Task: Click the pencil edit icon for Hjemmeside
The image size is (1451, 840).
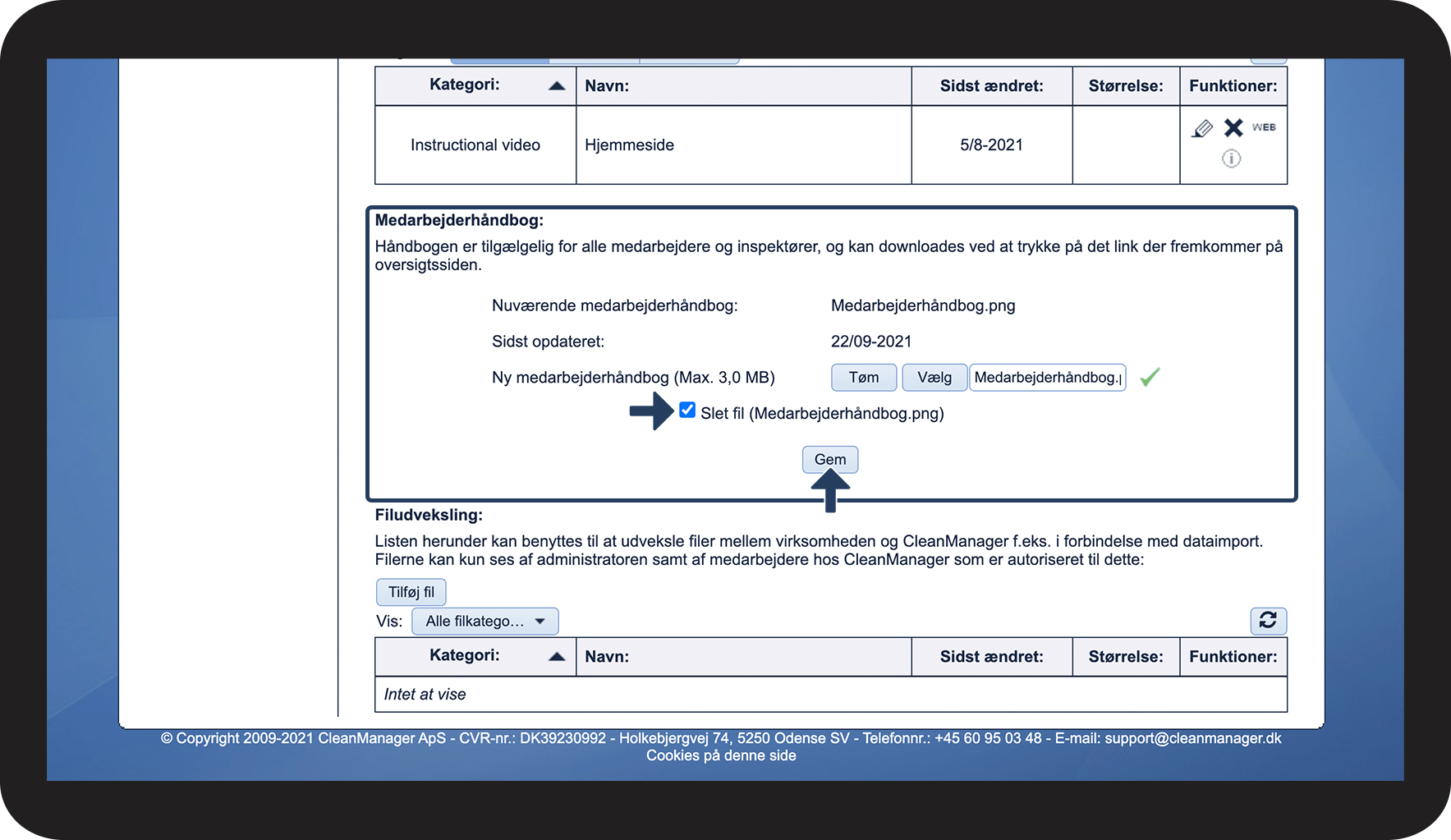Action: click(1202, 129)
